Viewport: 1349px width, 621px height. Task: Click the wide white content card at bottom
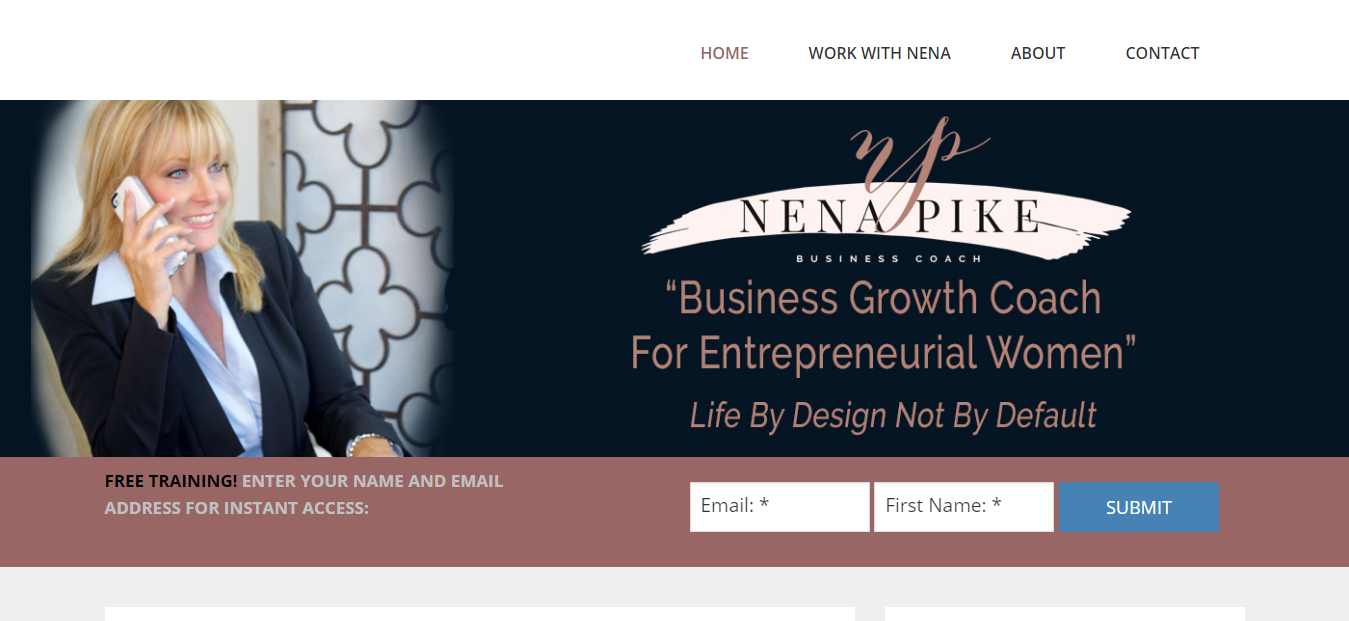tap(479, 613)
